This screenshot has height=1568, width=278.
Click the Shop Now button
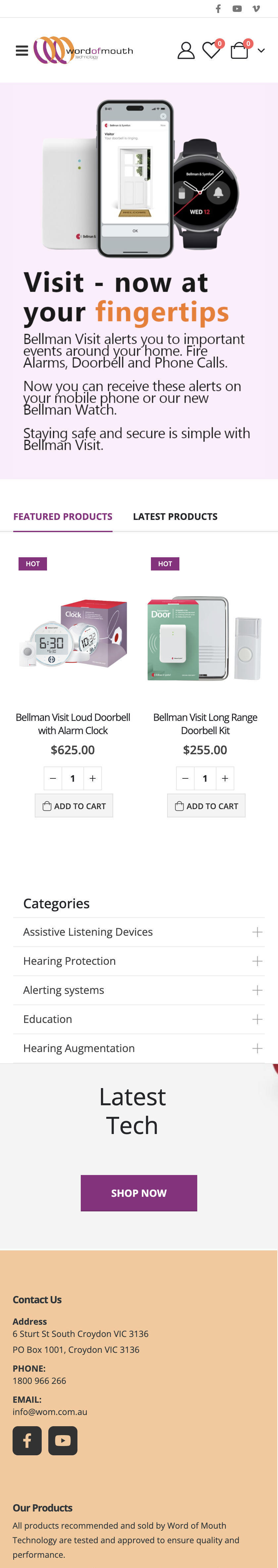coord(139,1193)
